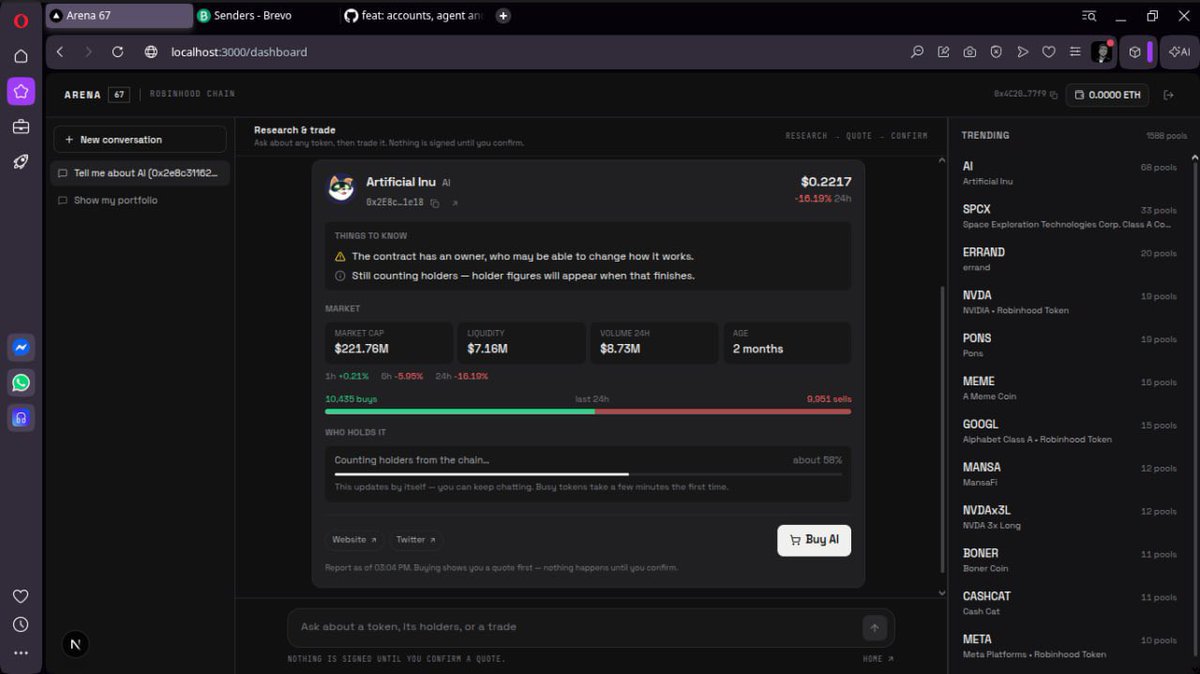This screenshot has width=1200, height=674.
Task: Open the Show my portfolio conversation
Action: 140,200
